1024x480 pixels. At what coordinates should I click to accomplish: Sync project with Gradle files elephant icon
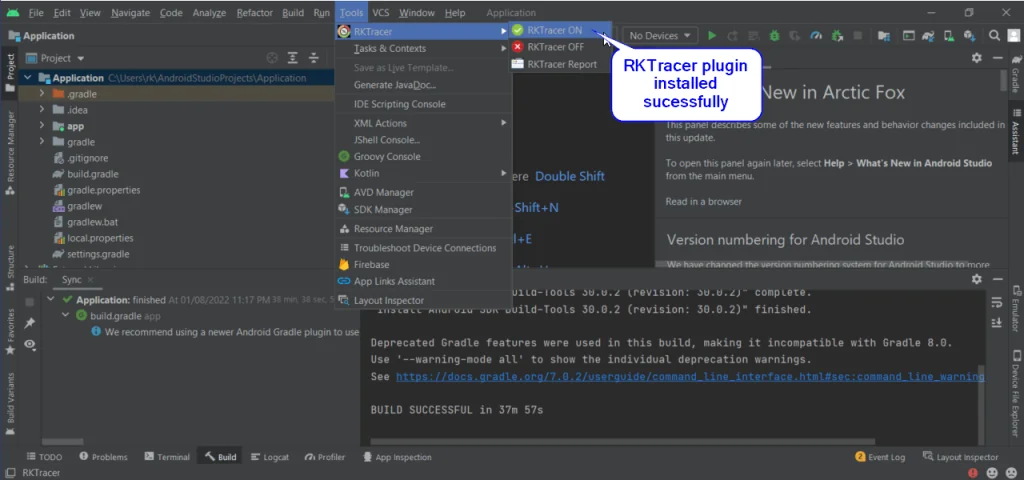928,36
